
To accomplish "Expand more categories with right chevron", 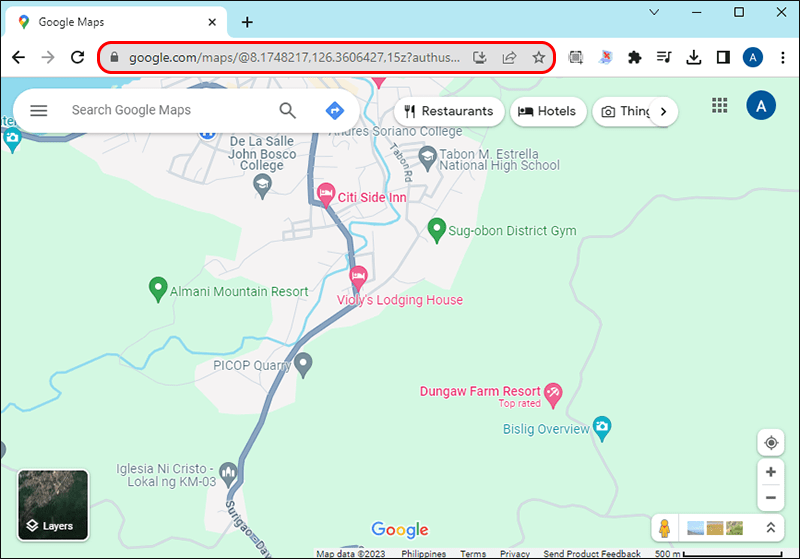I will coord(663,111).
